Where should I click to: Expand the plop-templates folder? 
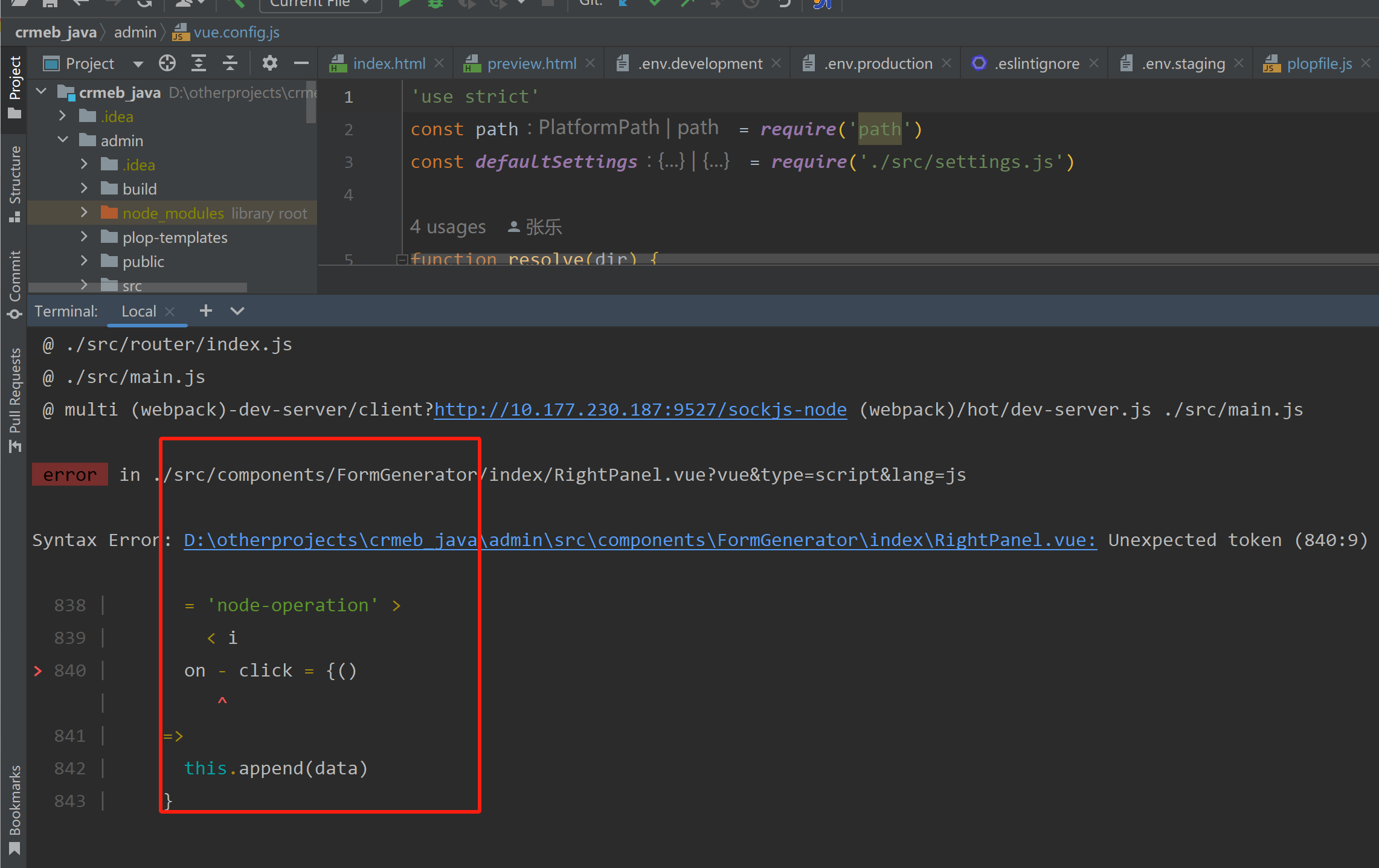point(85,237)
